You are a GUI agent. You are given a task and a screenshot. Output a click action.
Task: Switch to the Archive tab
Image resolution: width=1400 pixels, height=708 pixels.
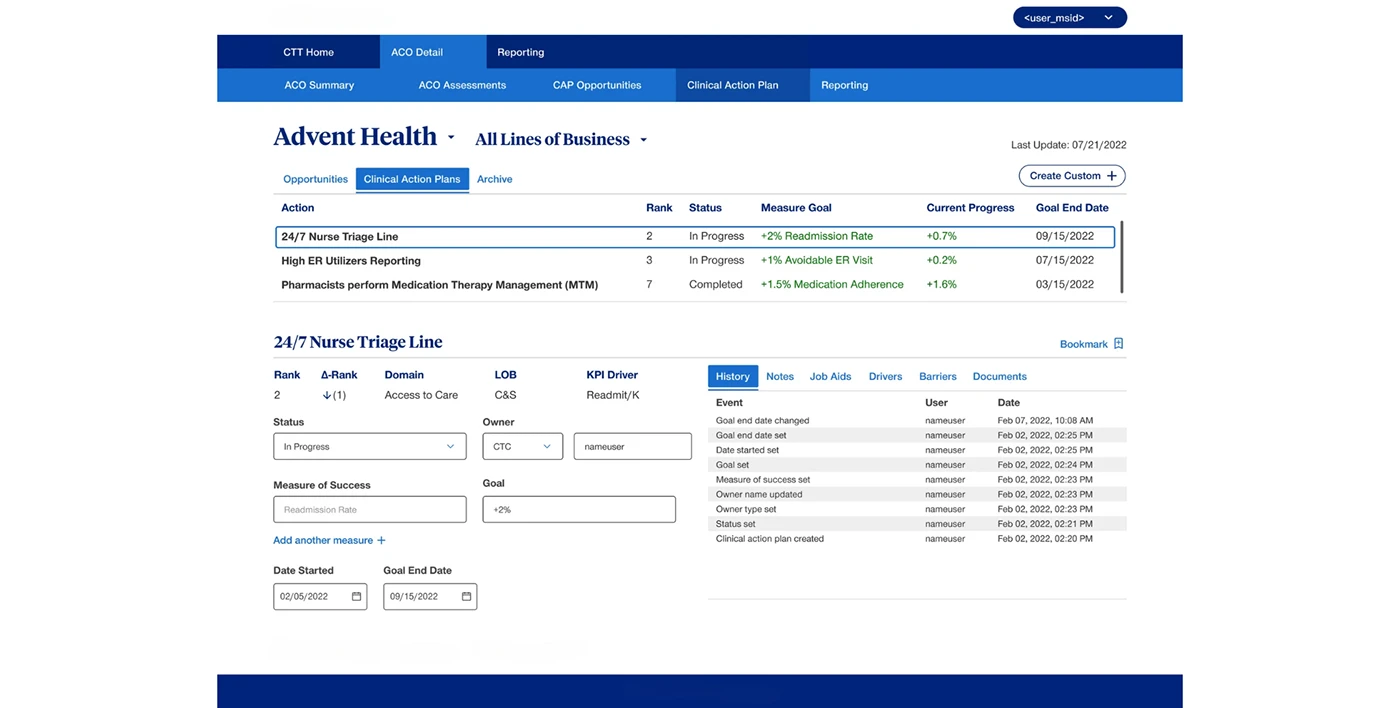[495, 179]
